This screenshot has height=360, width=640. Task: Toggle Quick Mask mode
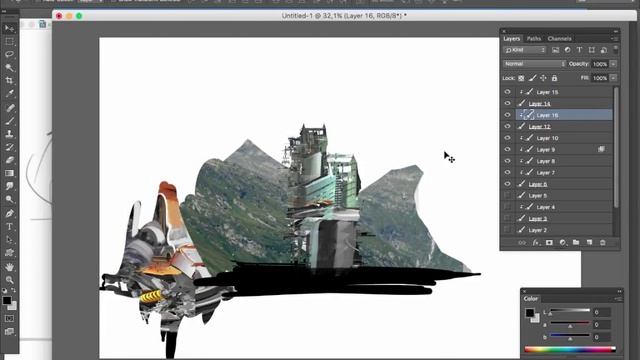[9, 318]
